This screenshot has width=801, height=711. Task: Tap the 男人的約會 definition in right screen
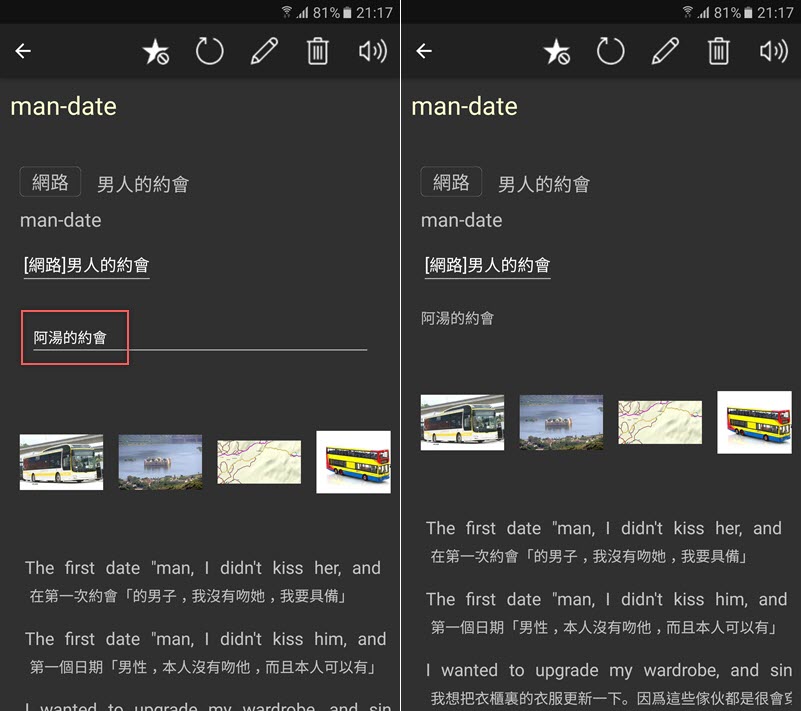click(544, 184)
